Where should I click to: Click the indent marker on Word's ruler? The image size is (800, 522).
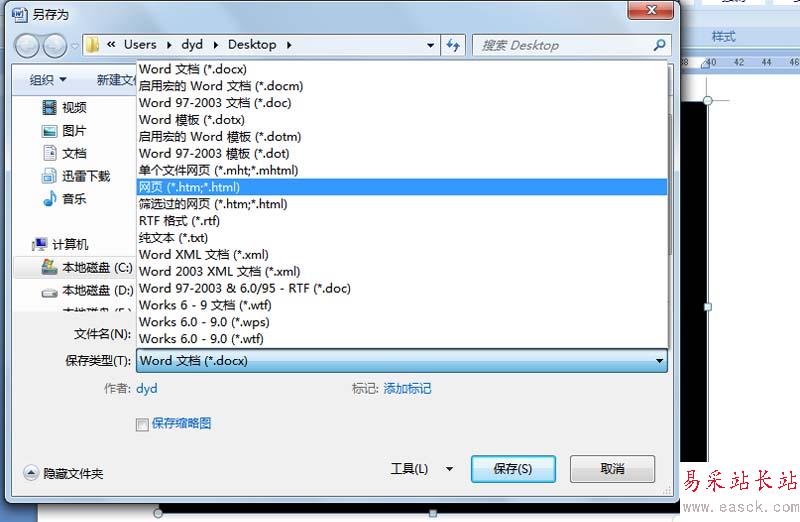pos(706,63)
